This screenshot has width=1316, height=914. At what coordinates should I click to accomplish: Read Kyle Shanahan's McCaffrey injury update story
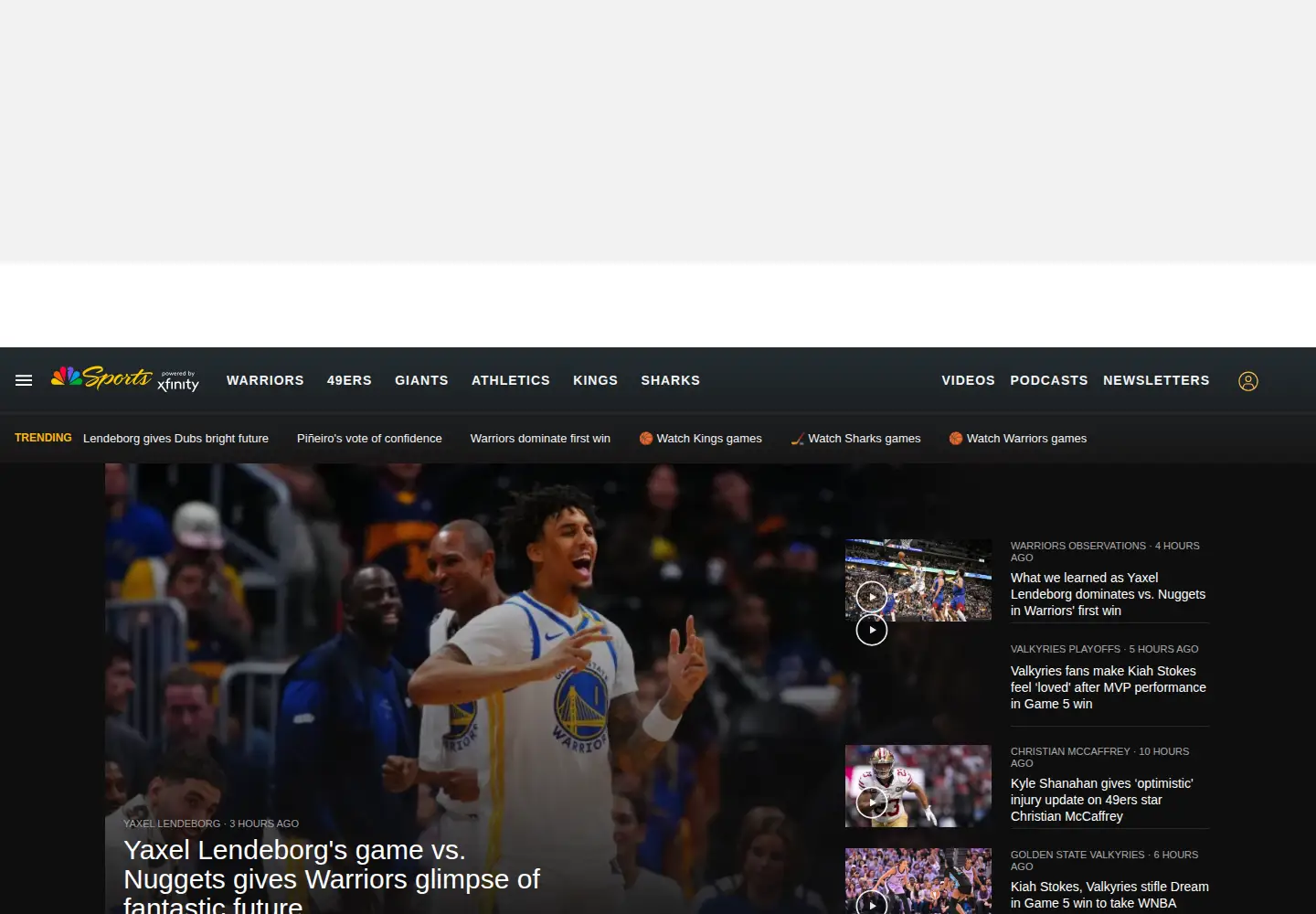click(1102, 800)
